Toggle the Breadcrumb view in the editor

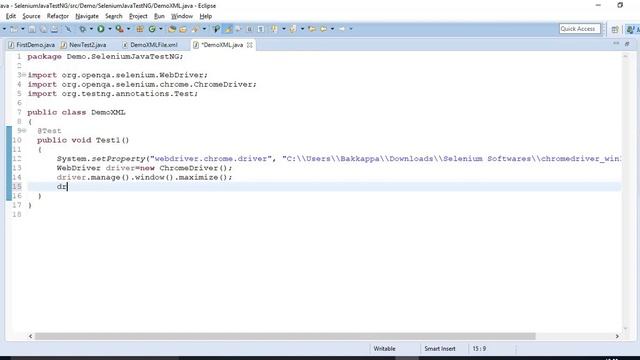[216, 29]
